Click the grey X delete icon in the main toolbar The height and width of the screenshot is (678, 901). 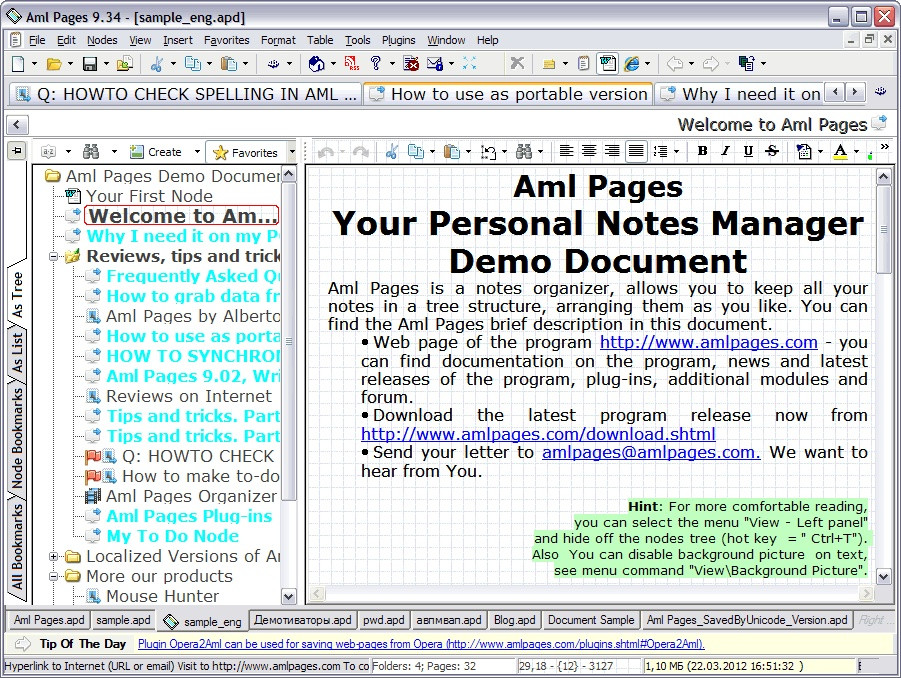coord(517,63)
